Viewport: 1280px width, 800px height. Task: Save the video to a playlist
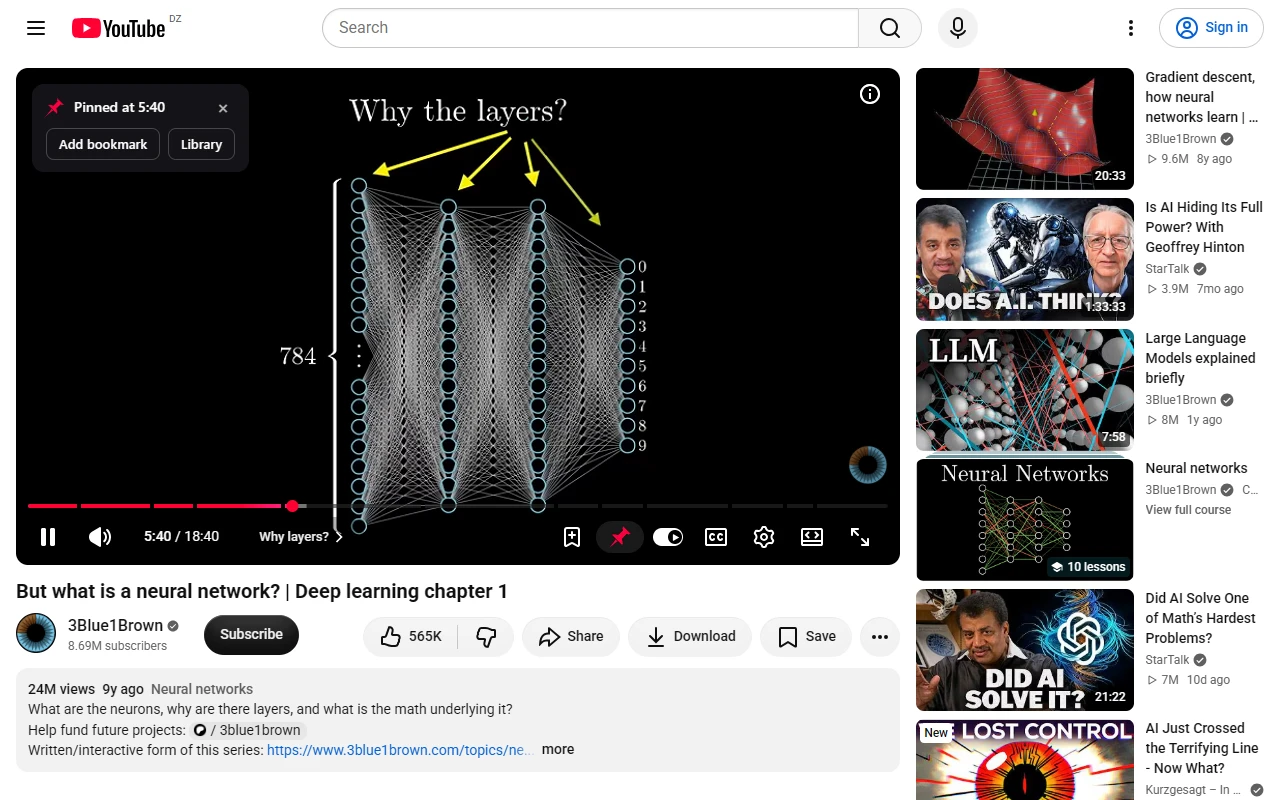coord(806,636)
